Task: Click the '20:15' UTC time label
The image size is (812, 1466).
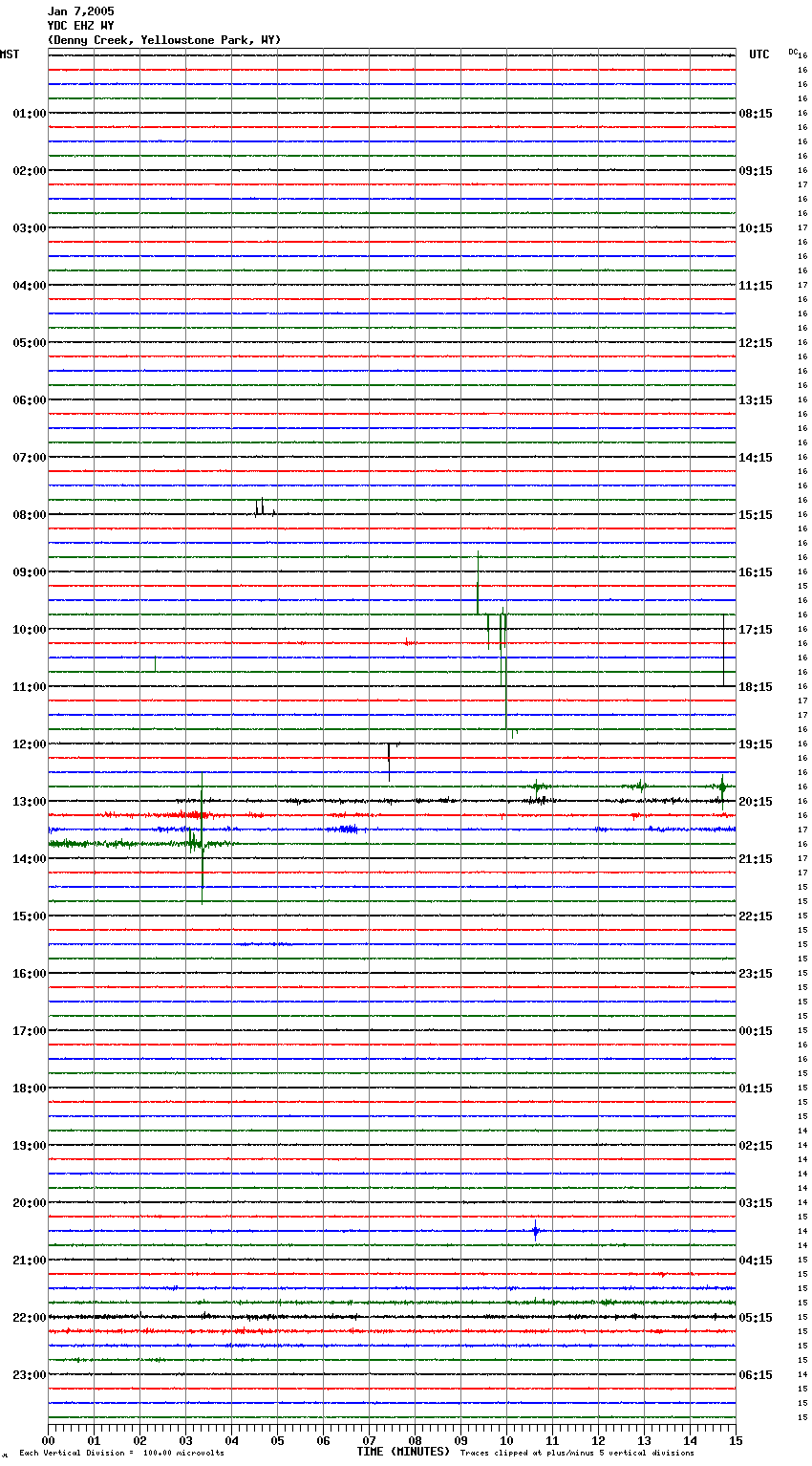Action: click(756, 802)
